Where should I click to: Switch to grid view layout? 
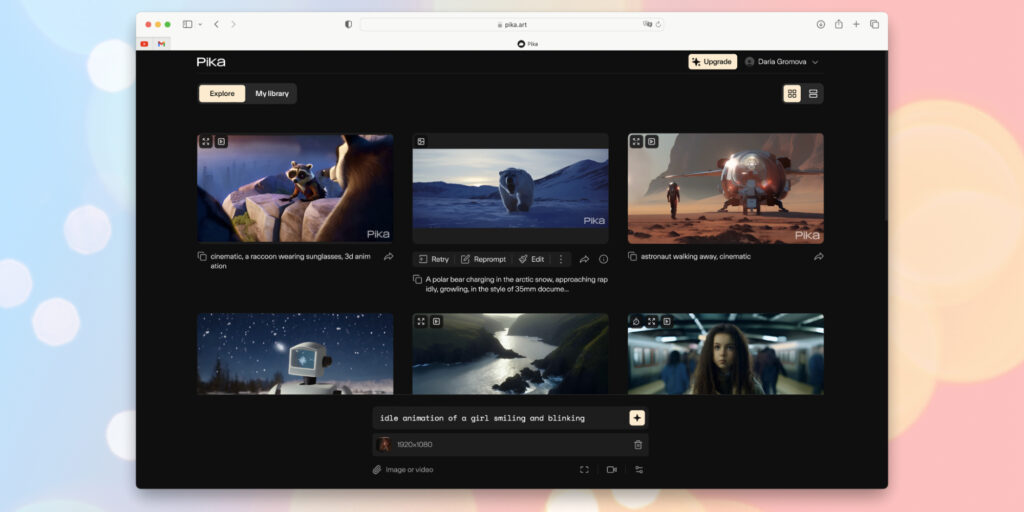792,93
